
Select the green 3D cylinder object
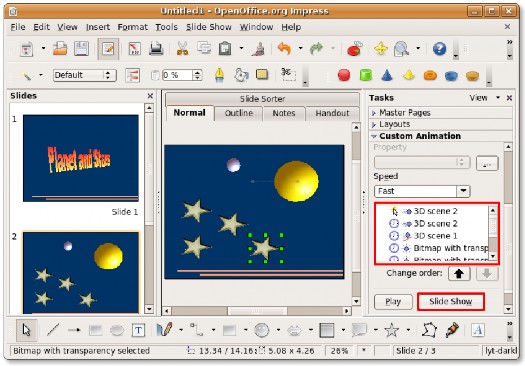pos(366,75)
